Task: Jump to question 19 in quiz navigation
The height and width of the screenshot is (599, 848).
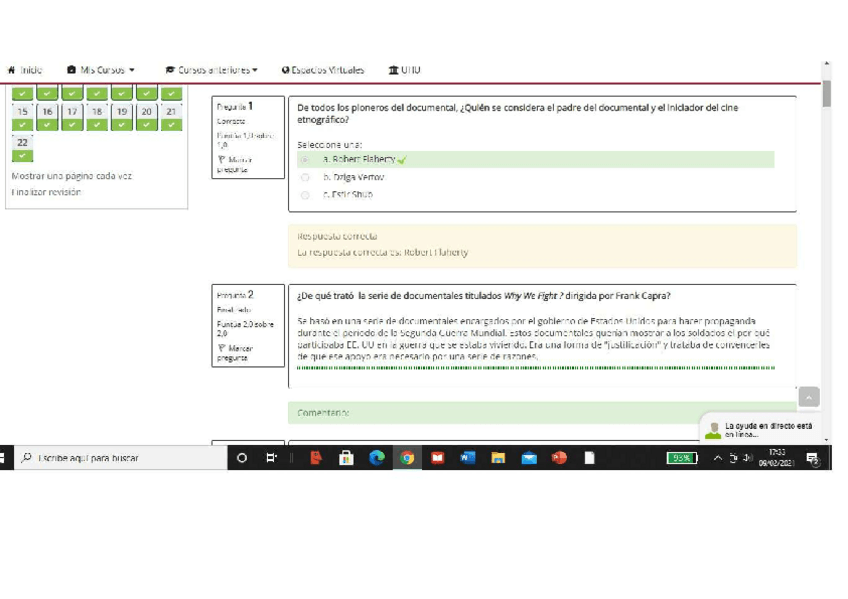Action: 122,117
